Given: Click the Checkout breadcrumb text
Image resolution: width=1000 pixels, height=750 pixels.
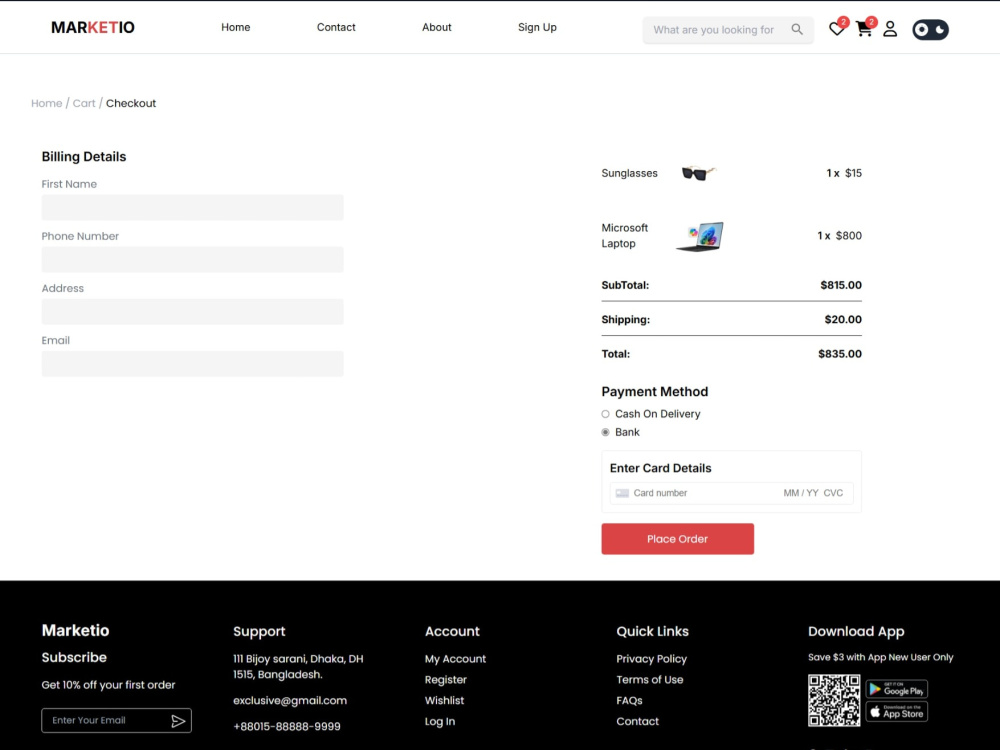Looking at the screenshot, I should 131,103.
